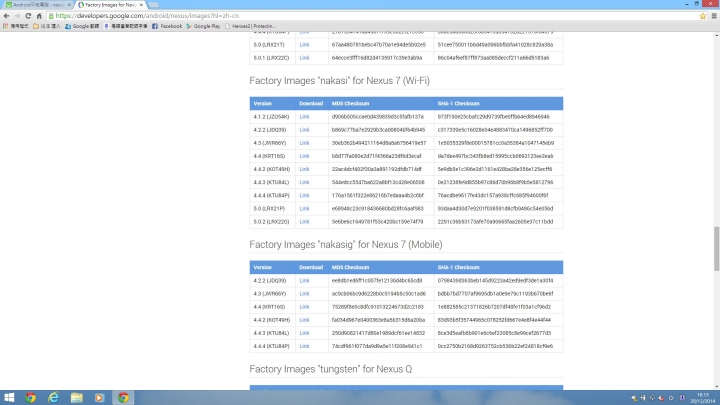Click heading Factory Images "tungsten" for Nexus Q
720x405 pixels.
(x=331, y=369)
